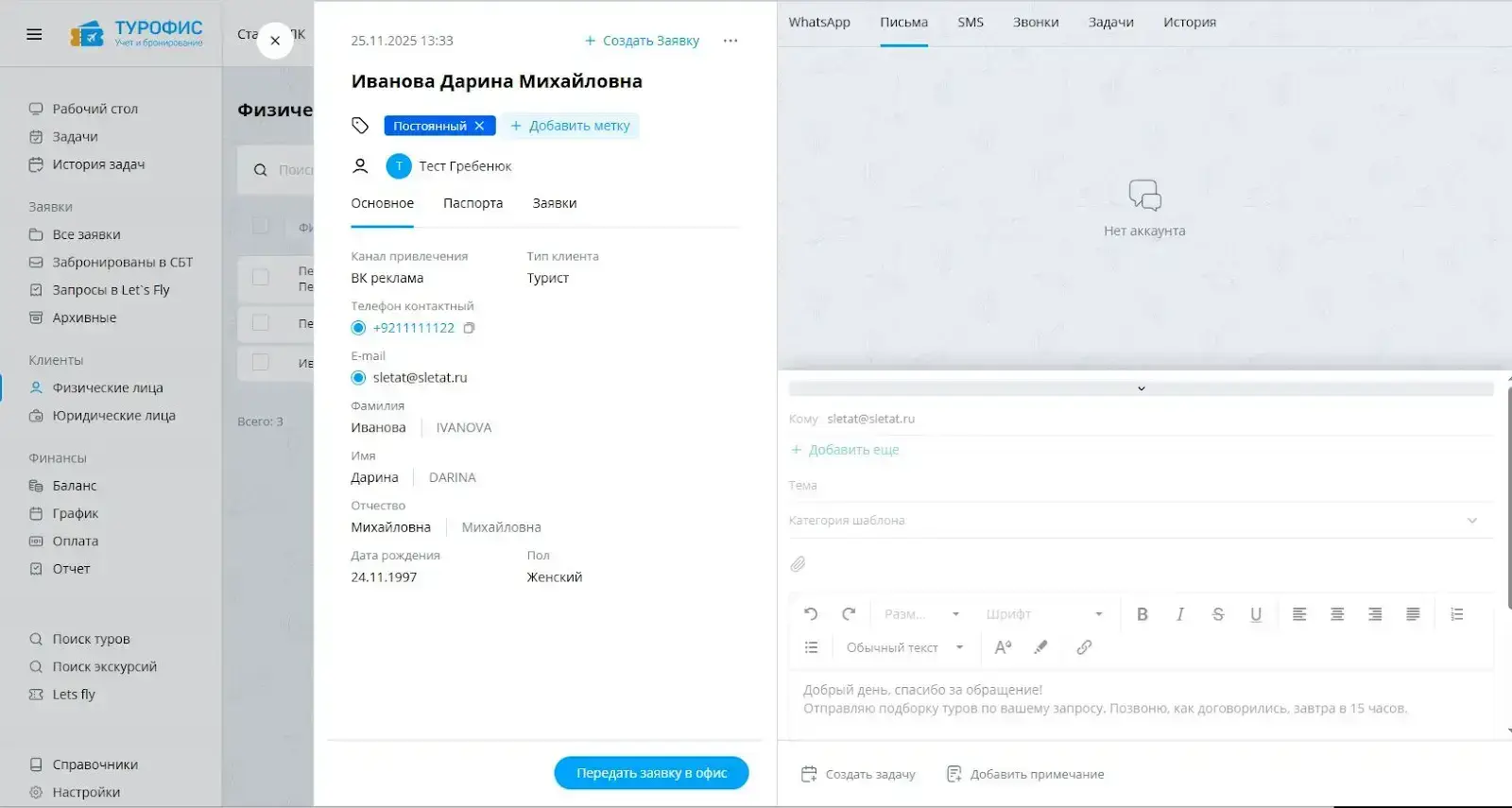The height and width of the screenshot is (808, 1512).
Task: Expand Категория шаблона dropdown
Action: coord(1141,521)
